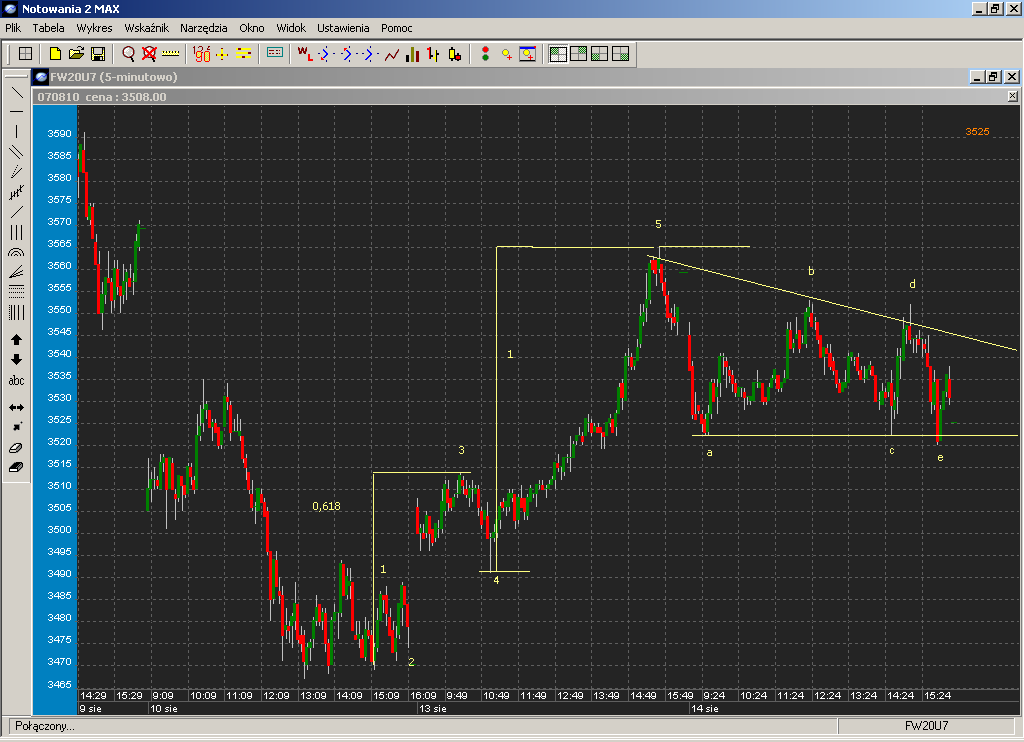Select the fourth window layout icon
The height and width of the screenshot is (742, 1024).
click(x=620, y=54)
